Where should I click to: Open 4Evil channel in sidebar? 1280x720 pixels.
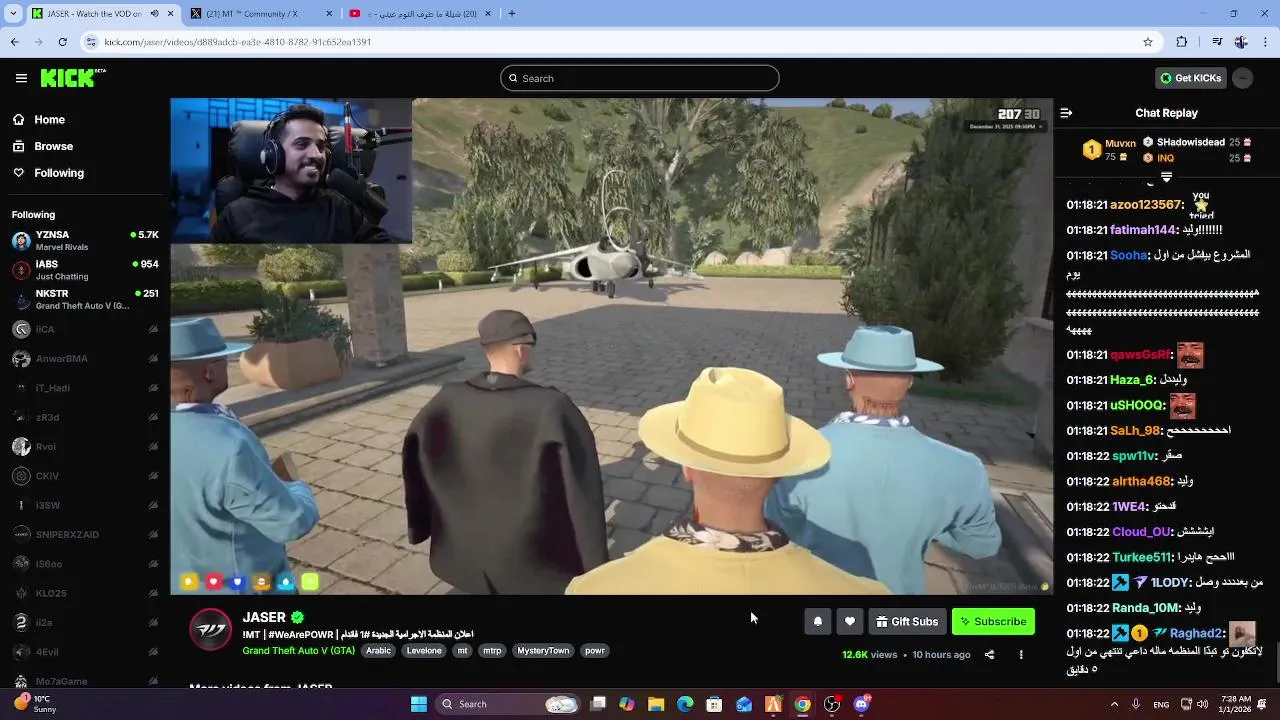[x=85, y=652]
